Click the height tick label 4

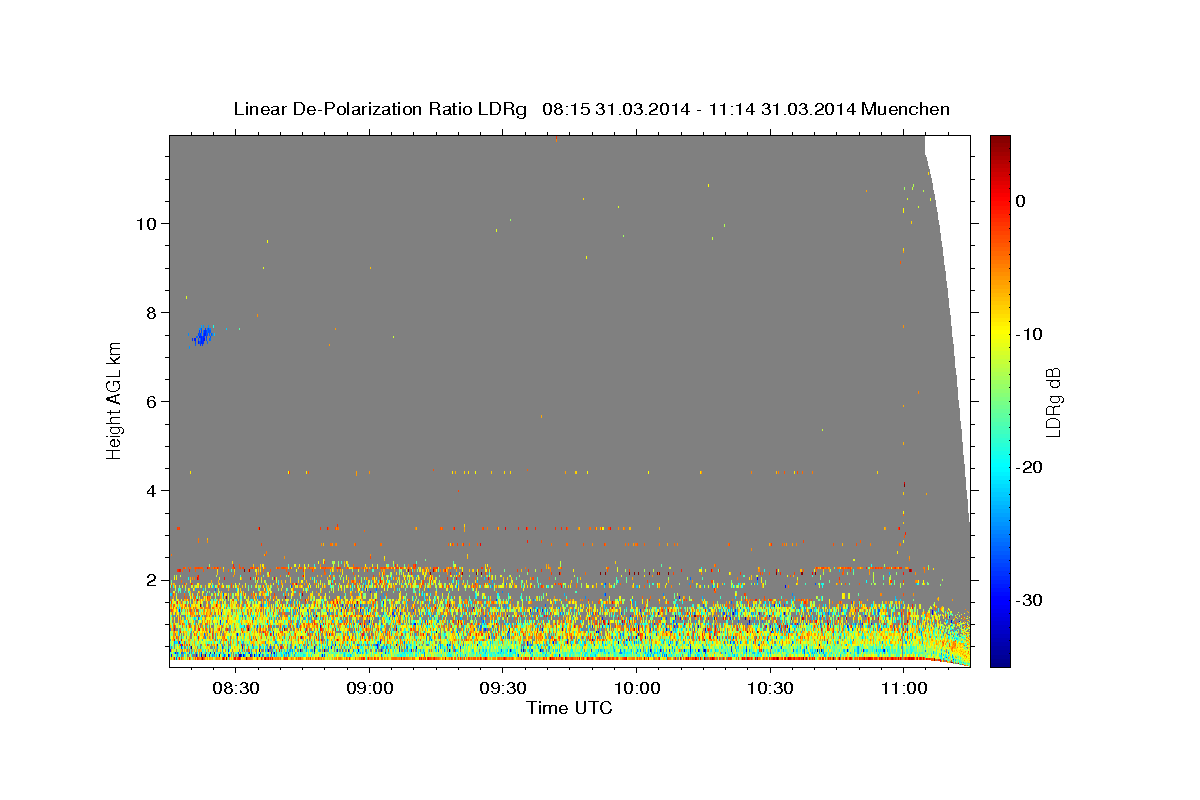point(152,490)
